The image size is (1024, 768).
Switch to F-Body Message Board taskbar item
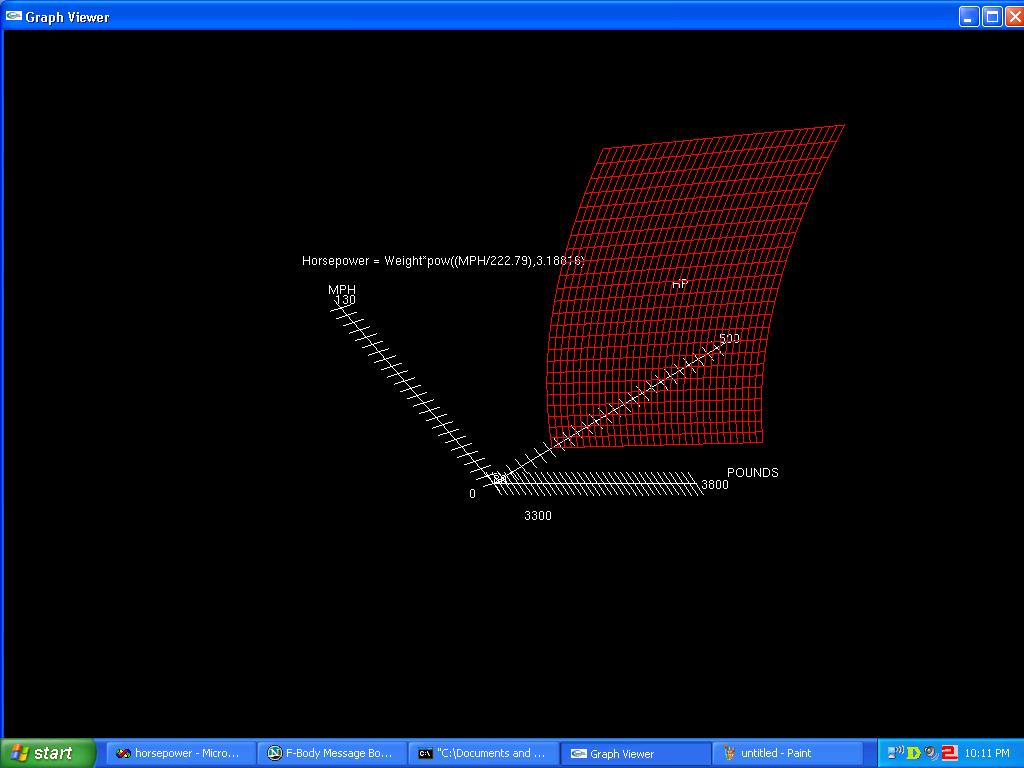pos(332,753)
